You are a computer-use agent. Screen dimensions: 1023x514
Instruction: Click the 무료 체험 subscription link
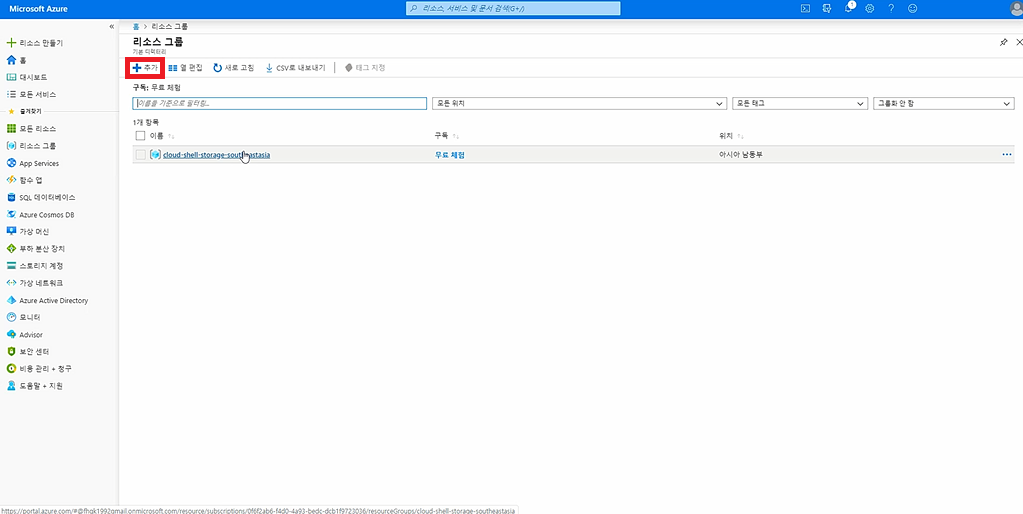(450, 155)
